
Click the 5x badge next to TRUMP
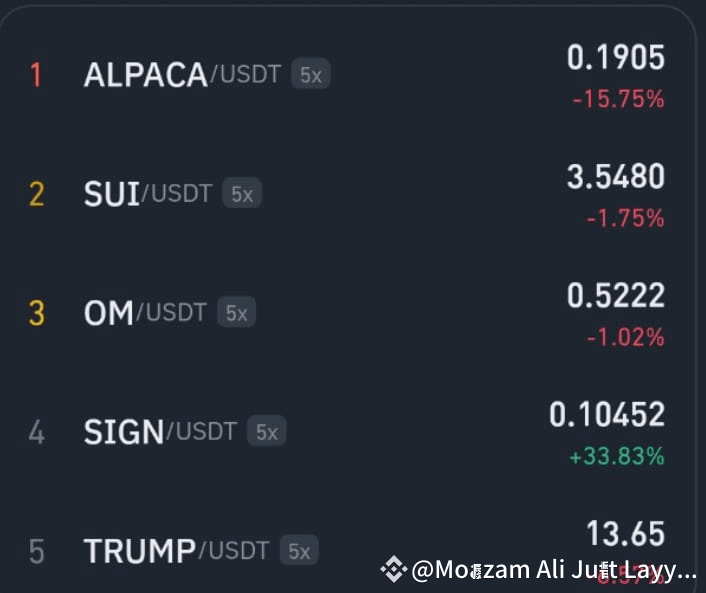(x=299, y=550)
